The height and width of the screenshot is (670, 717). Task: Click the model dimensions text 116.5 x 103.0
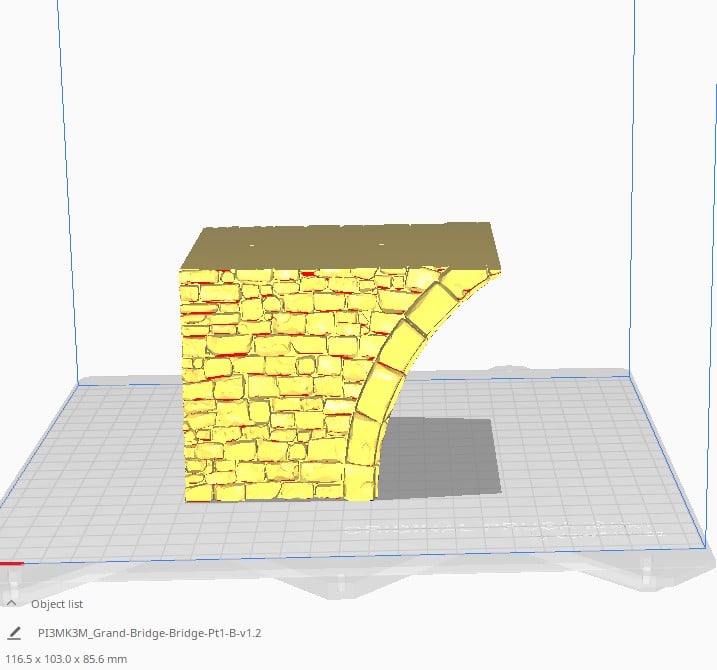(64, 658)
